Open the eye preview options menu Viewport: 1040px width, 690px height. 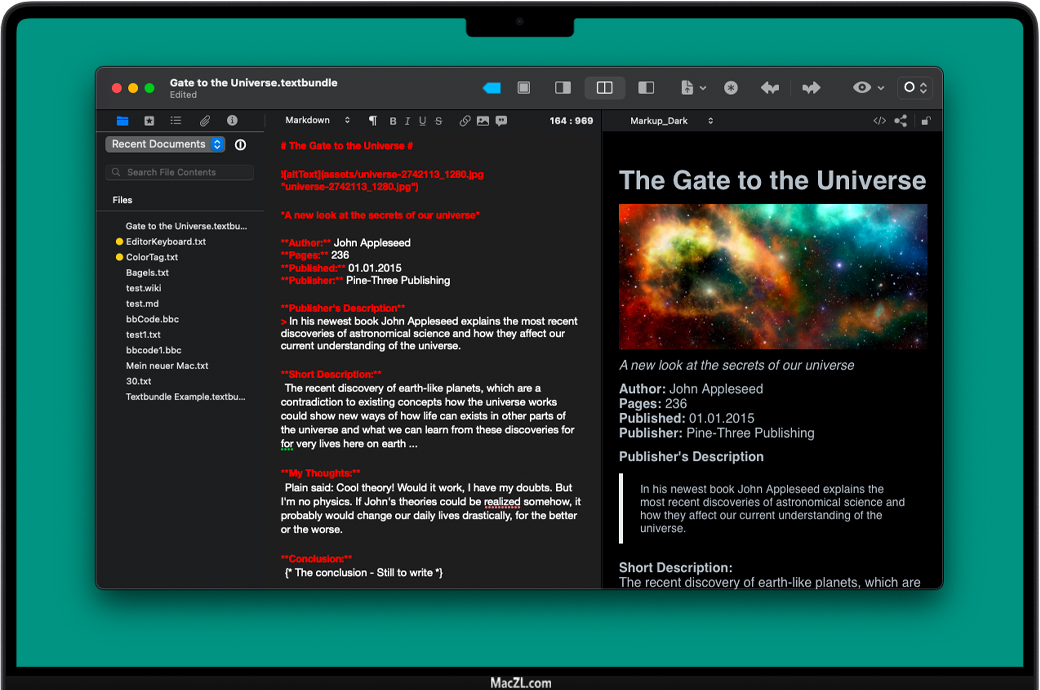(x=867, y=88)
